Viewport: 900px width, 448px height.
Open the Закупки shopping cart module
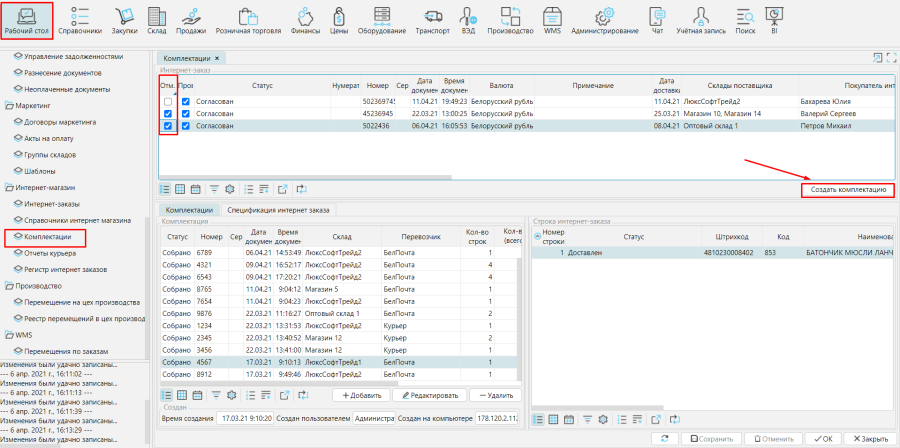125,20
